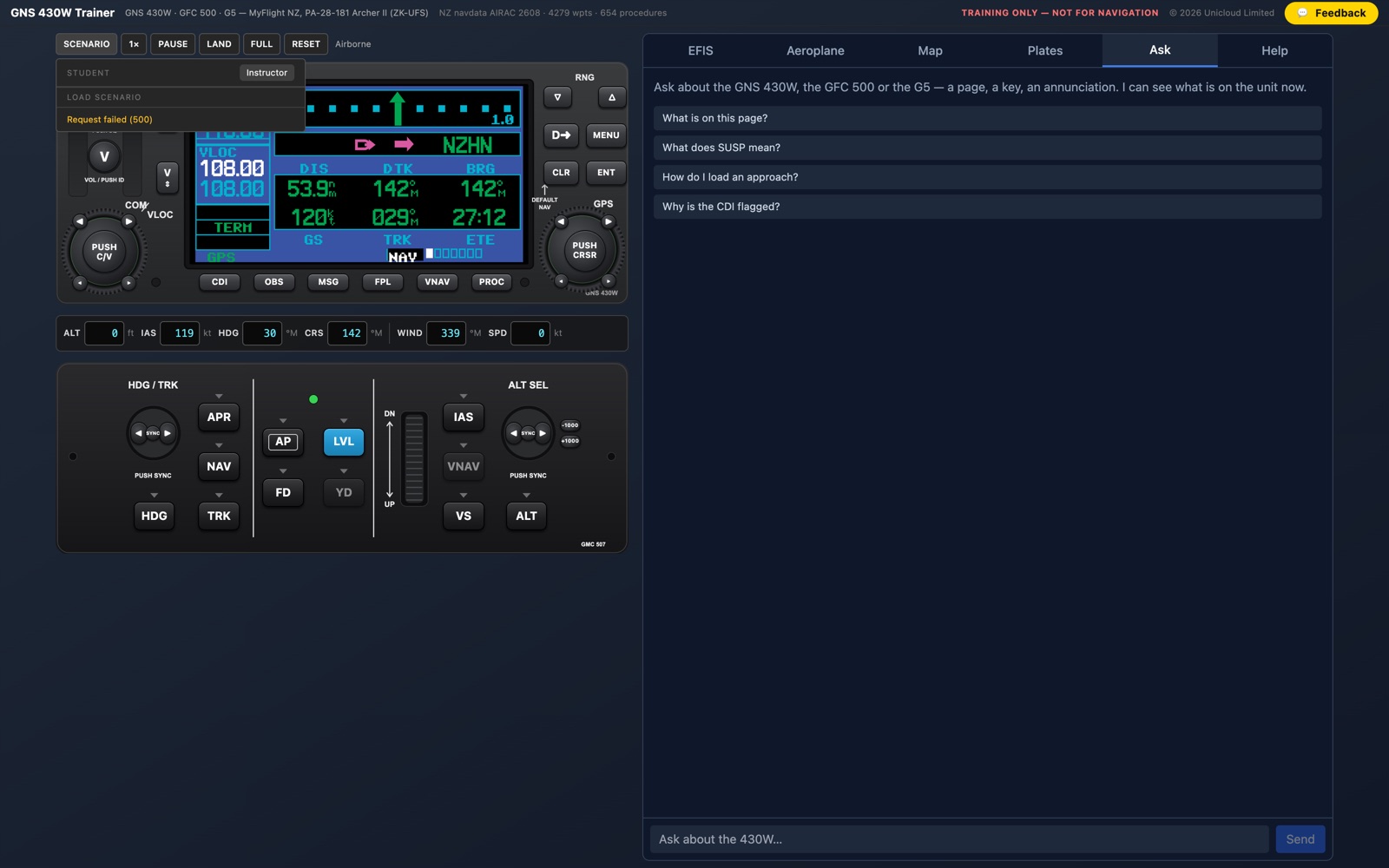Toggle the LVL autopilot mode
Viewport: 1389px width, 868px height.
tap(344, 442)
